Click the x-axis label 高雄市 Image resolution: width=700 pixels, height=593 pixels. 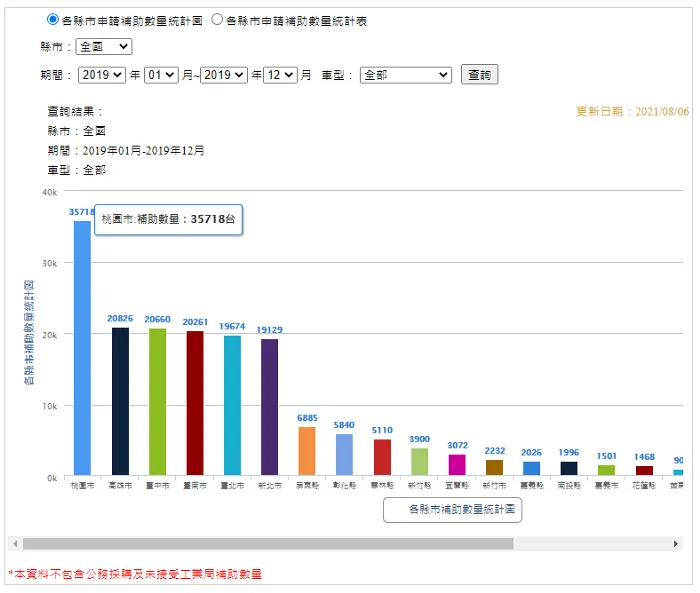pos(120,485)
